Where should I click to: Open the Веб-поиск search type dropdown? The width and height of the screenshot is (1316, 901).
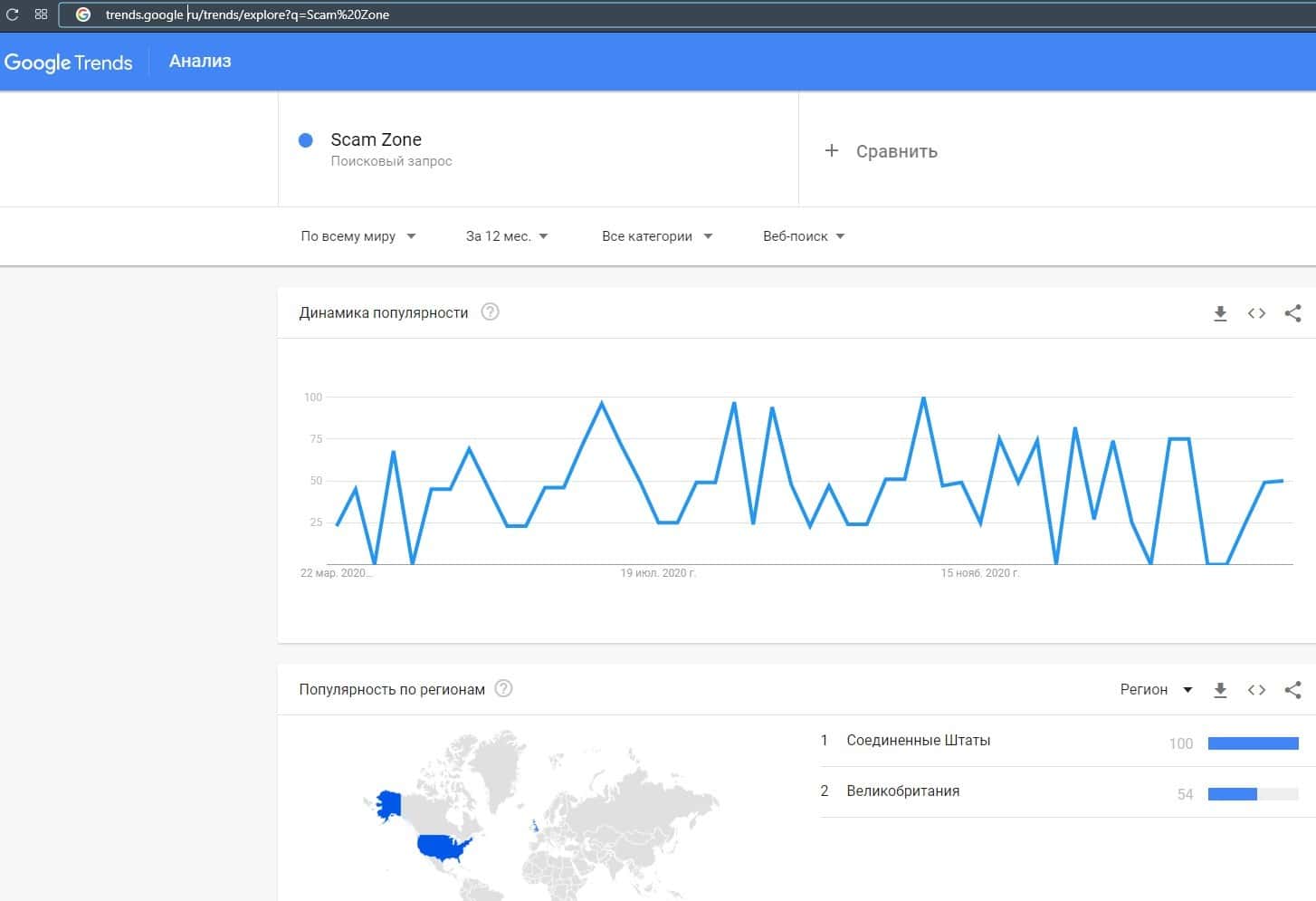(x=803, y=236)
